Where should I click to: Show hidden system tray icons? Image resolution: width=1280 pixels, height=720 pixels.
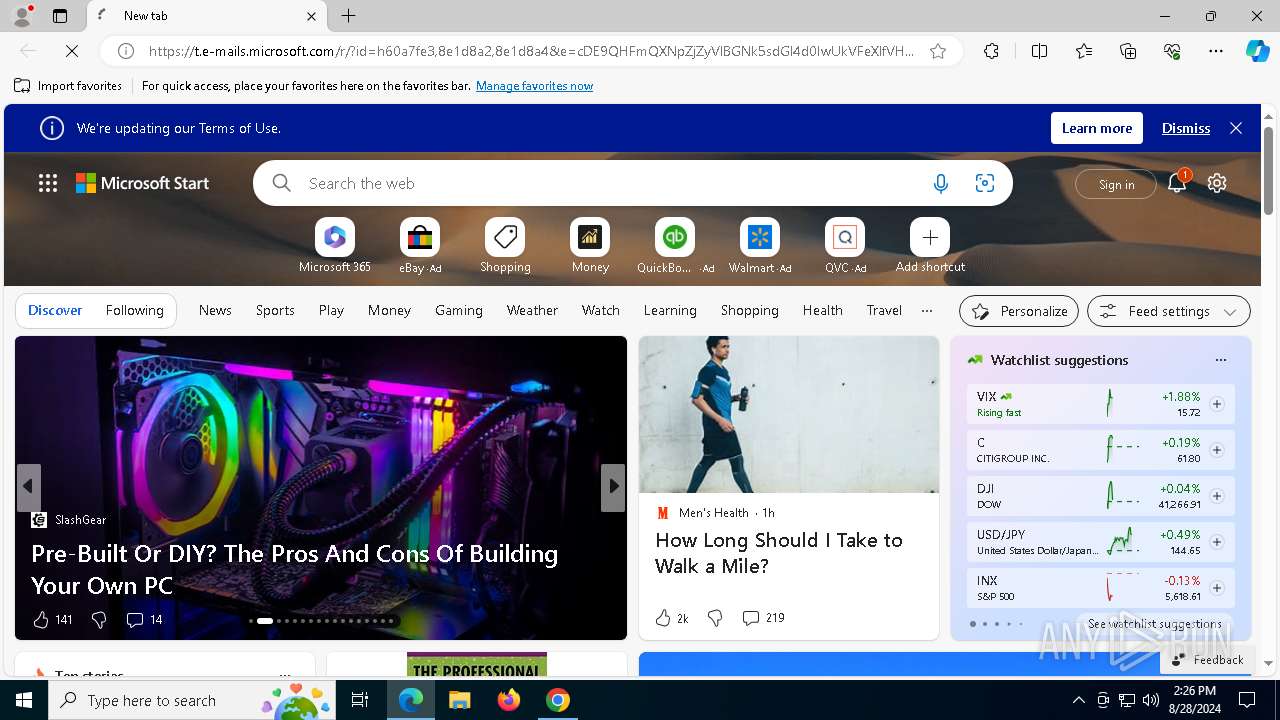click(x=1078, y=700)
